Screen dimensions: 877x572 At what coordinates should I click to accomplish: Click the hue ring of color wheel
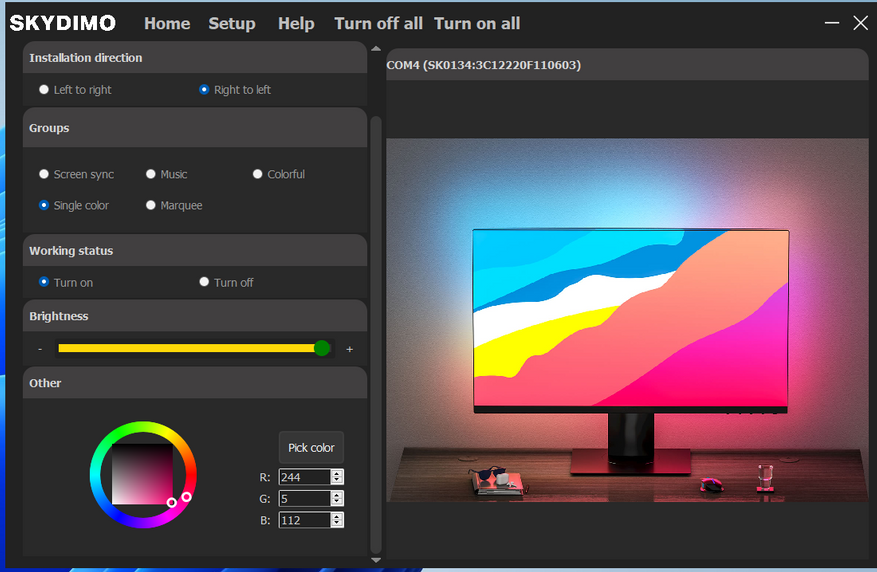[x=143, y=426]
